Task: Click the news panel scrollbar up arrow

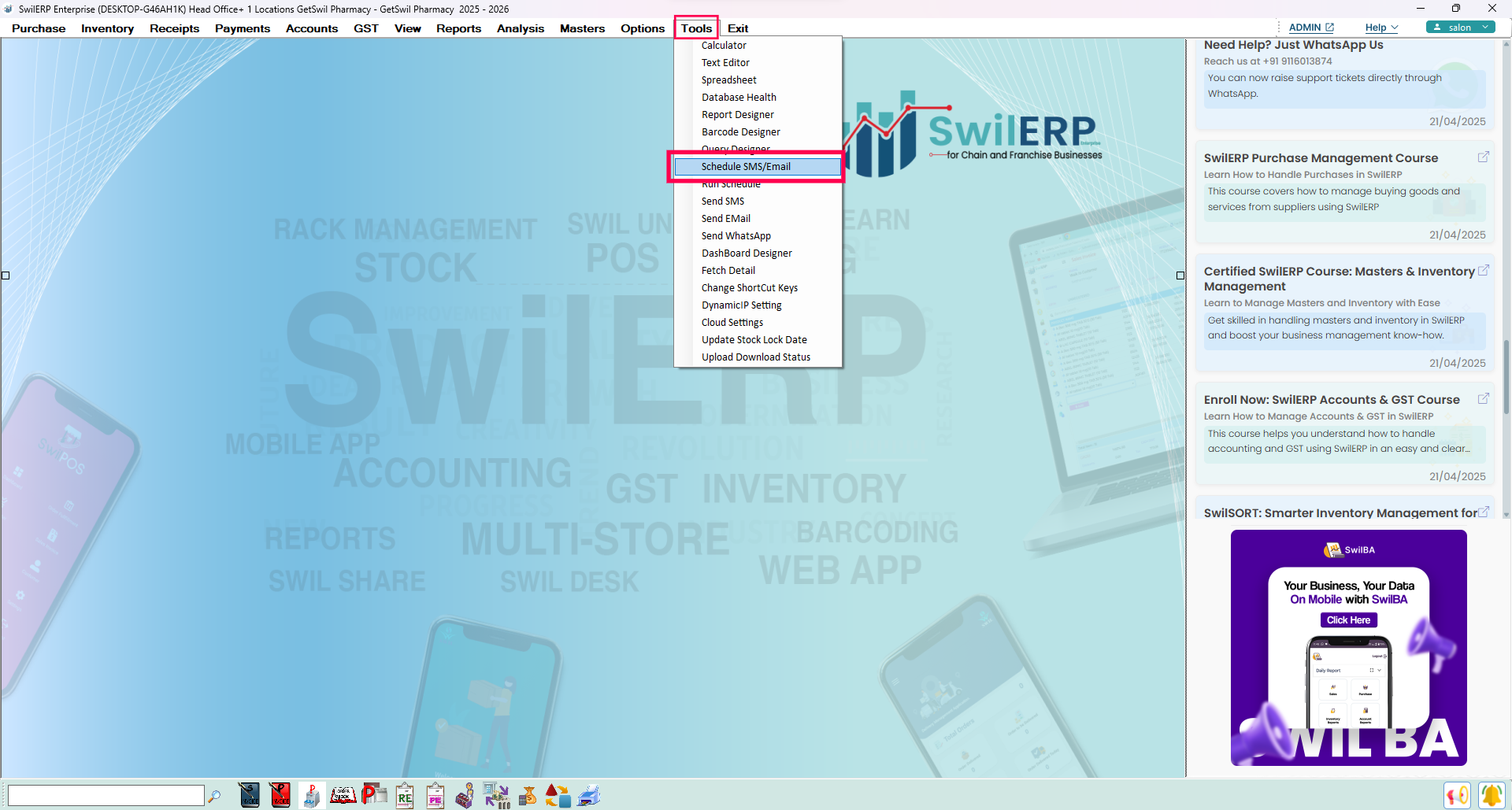Action: [x=1506, y=44]
